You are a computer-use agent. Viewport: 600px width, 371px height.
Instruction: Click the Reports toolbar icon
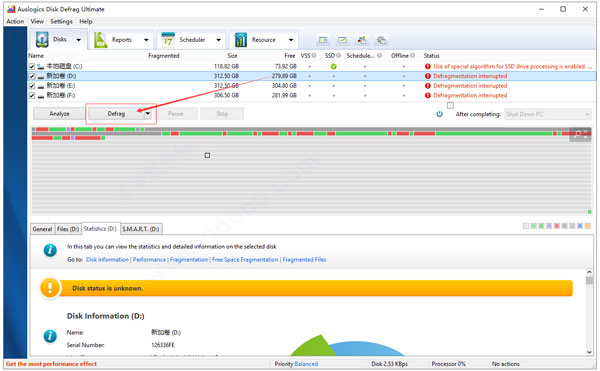(101, 40)
